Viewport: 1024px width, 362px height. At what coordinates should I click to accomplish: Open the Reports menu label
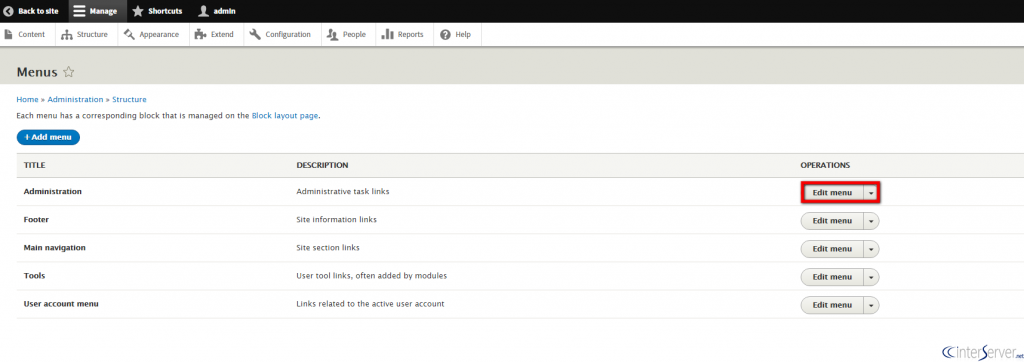[410, 35]
